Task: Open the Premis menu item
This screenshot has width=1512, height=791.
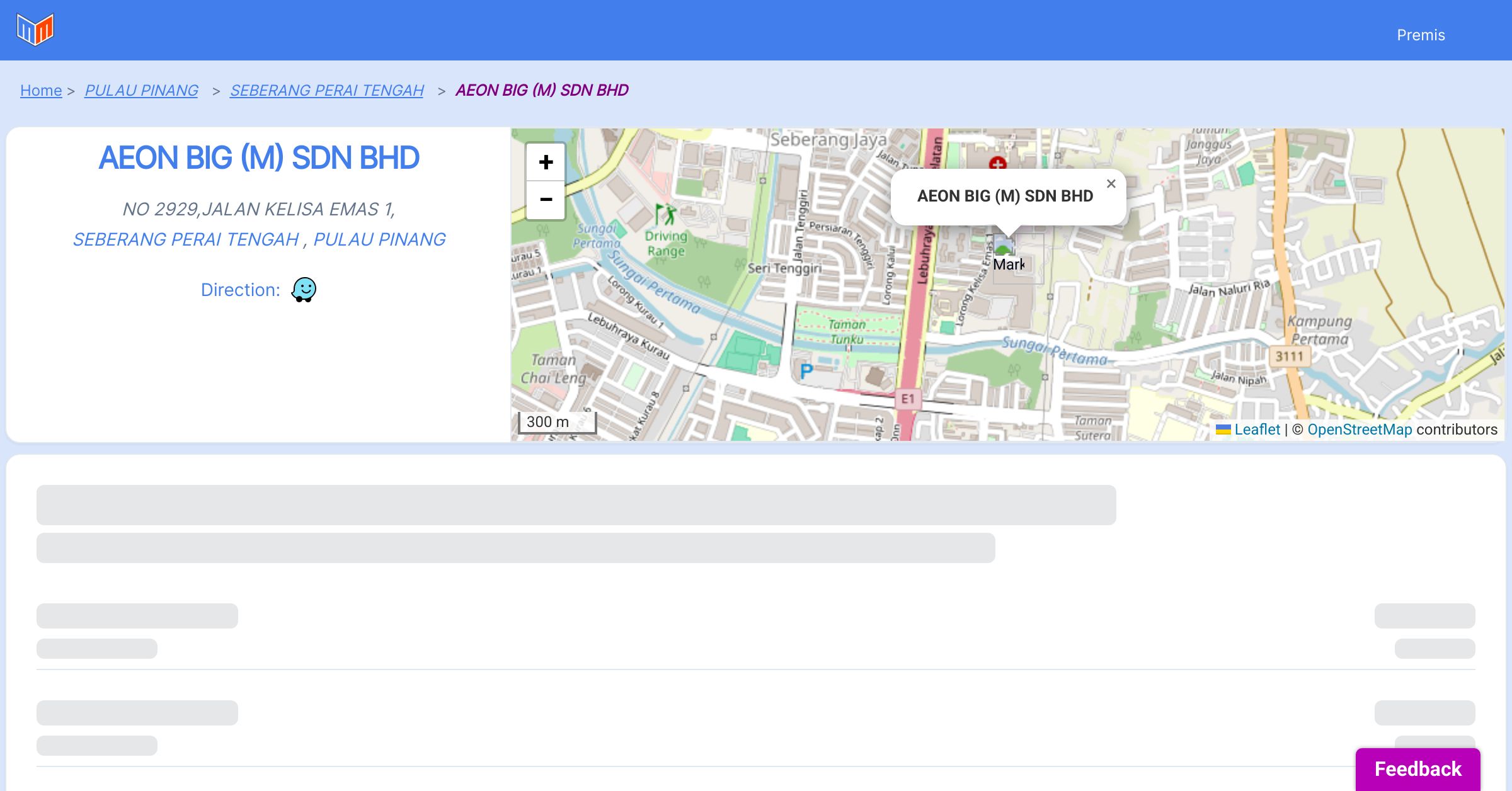Action: click(1421, 35)
